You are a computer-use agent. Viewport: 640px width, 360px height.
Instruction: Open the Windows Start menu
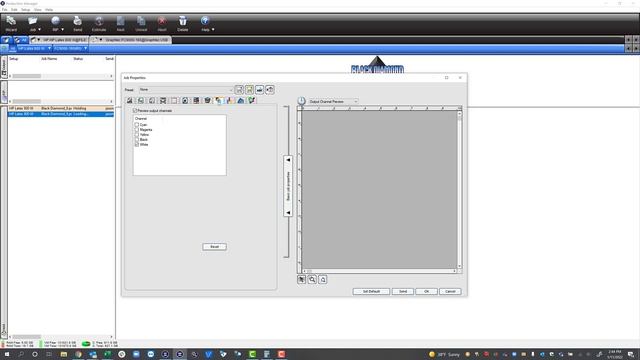click(x=7, y=354)
